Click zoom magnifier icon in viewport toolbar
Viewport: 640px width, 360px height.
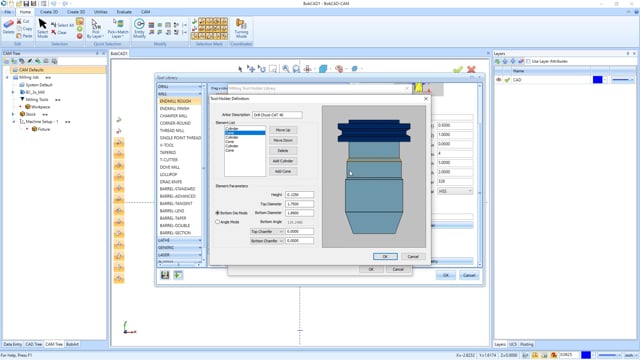286,69
